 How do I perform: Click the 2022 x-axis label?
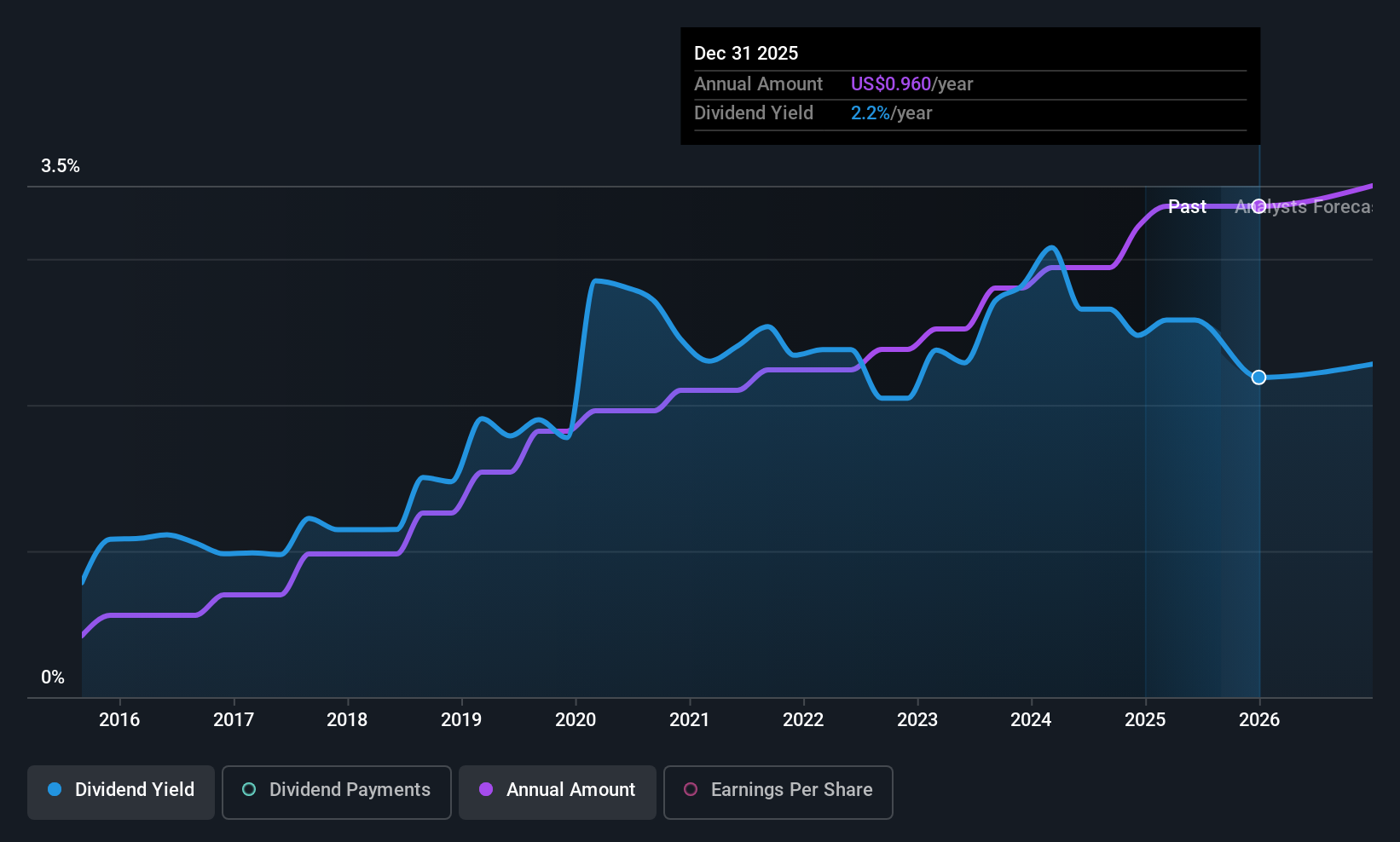803,720
